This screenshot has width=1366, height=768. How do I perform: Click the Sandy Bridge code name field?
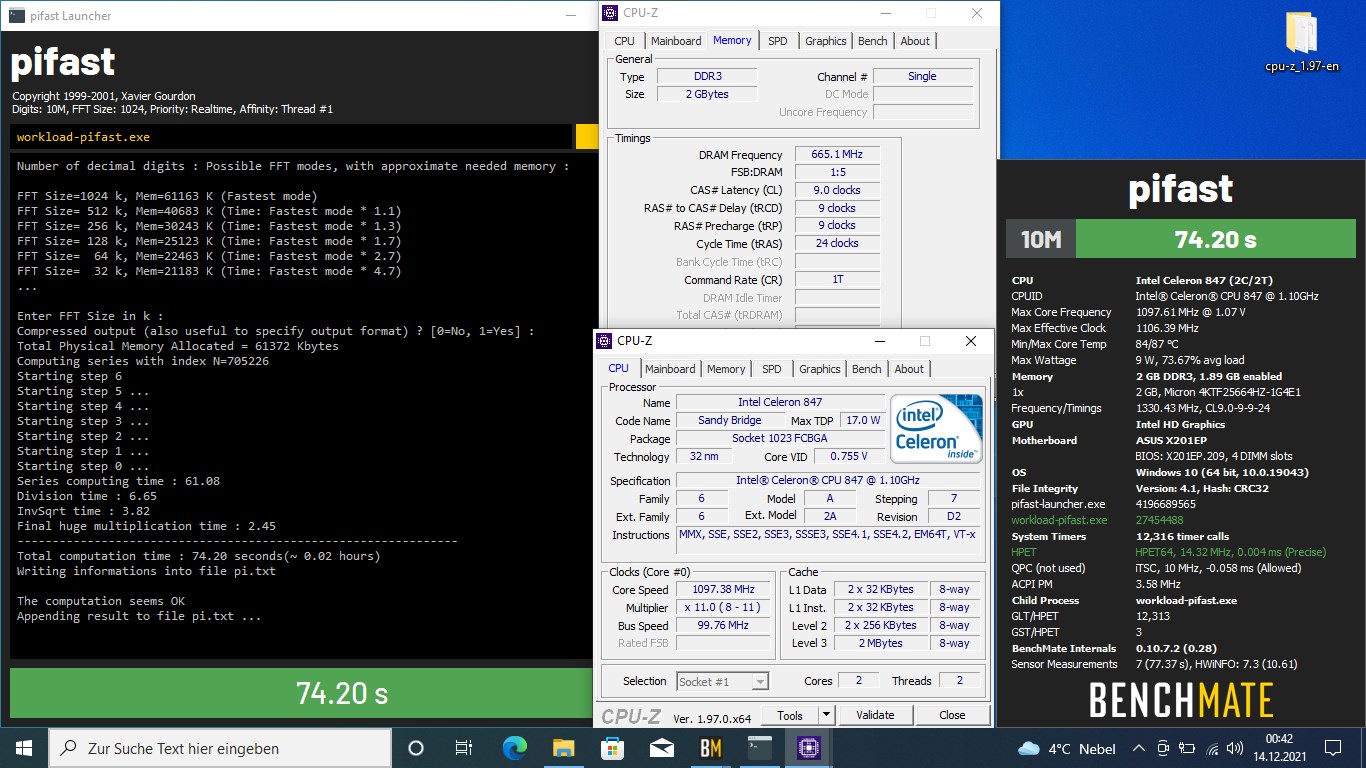[x=729, y=420]
